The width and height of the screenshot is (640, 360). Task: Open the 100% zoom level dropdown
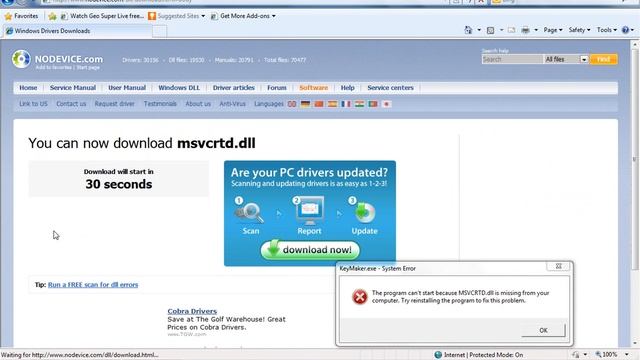point(627,354)
